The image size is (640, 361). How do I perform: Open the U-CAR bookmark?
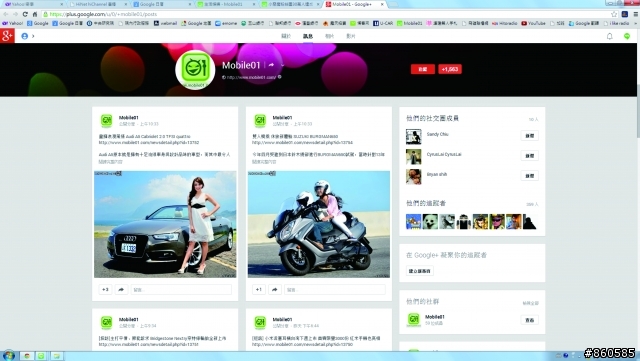coord(383,23)
